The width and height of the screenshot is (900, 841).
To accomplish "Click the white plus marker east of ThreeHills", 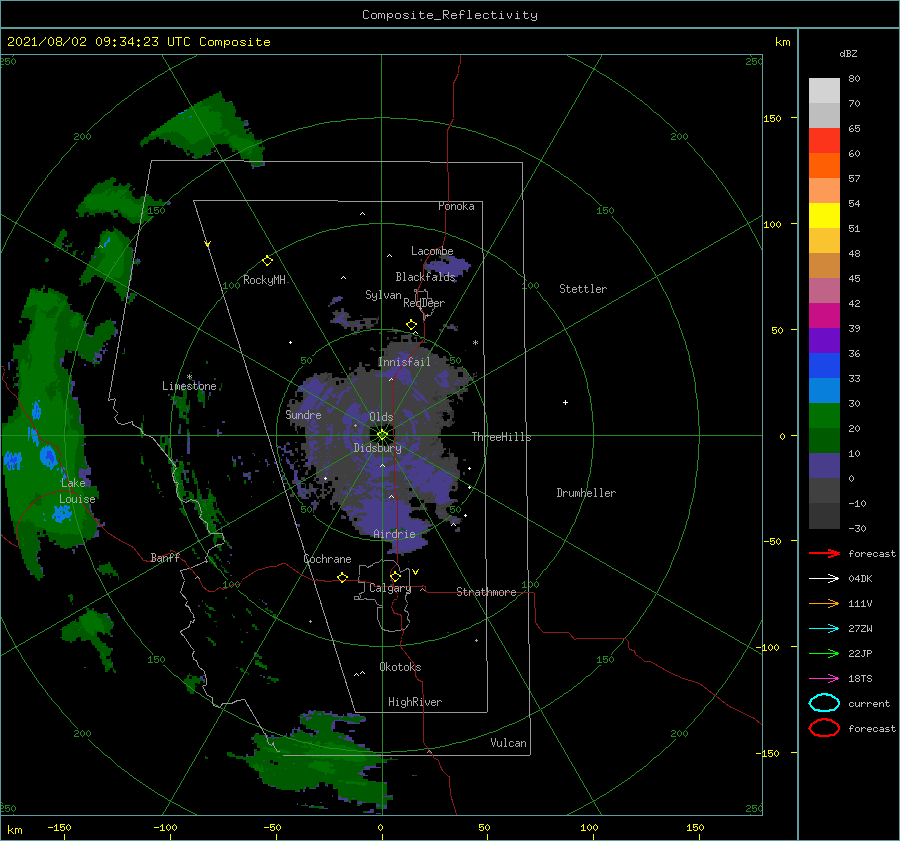I will click(x=565, y=402).
